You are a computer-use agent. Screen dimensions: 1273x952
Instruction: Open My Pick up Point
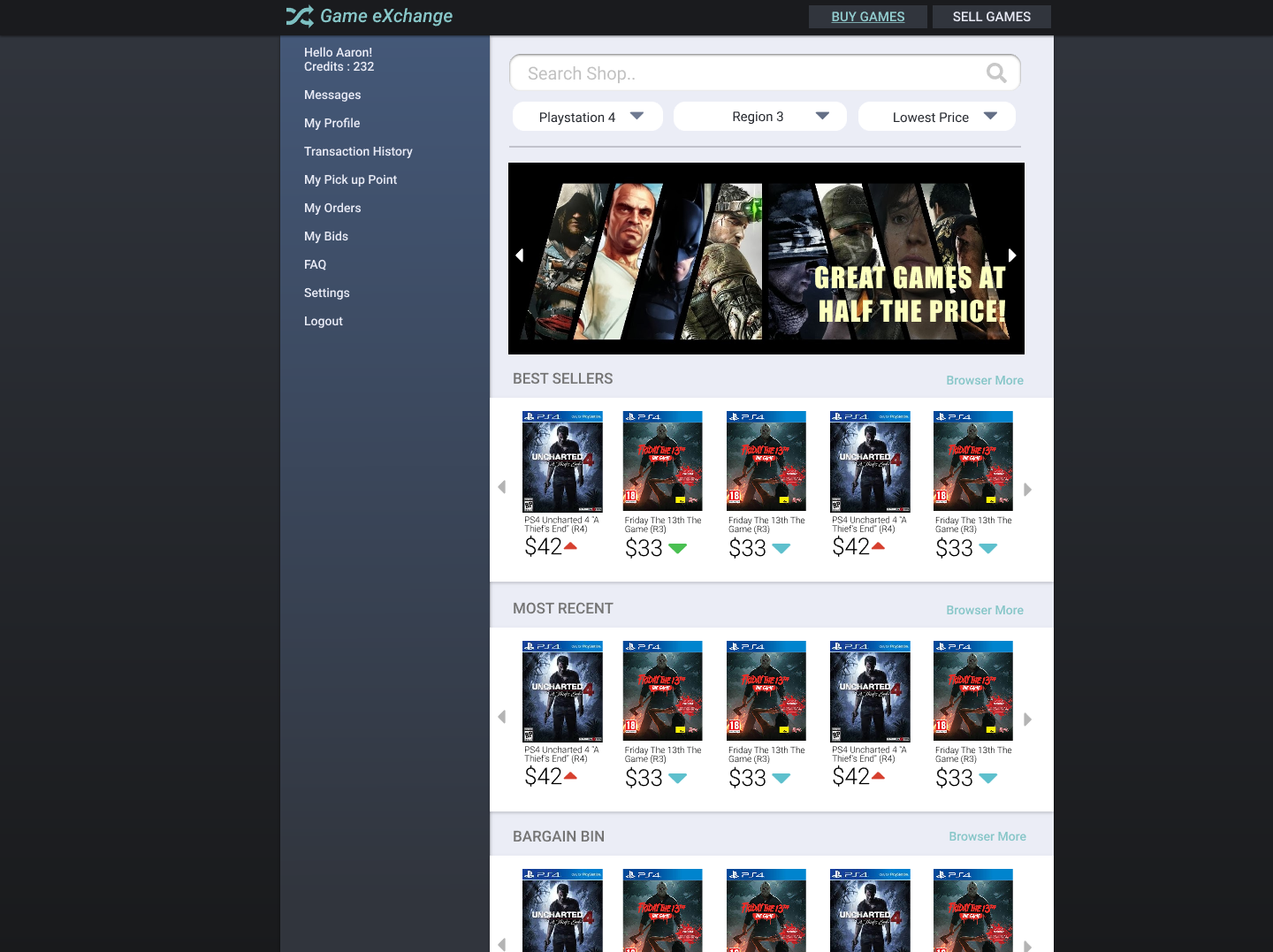351,179
